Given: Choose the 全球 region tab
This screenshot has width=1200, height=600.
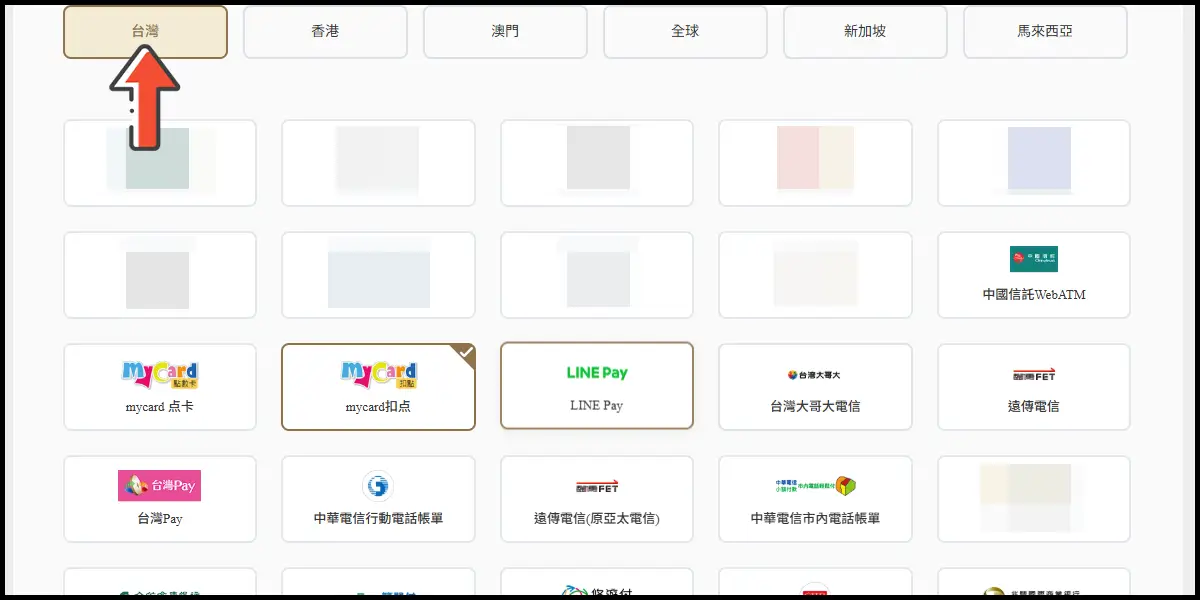Looking at the screenshot, I should (x=685, y=32).
